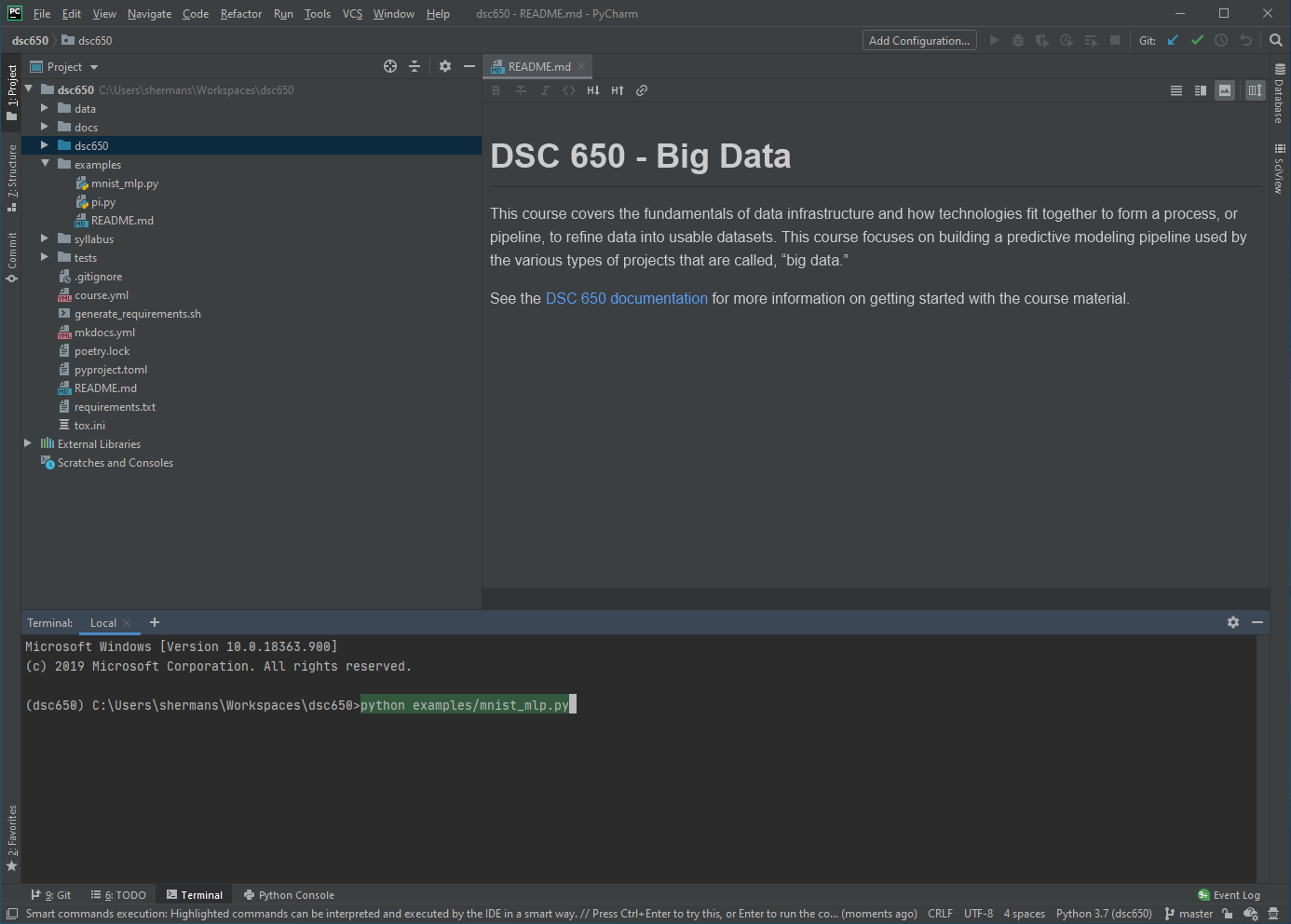Toggle auto-scroll preview option

(1255, 90)
